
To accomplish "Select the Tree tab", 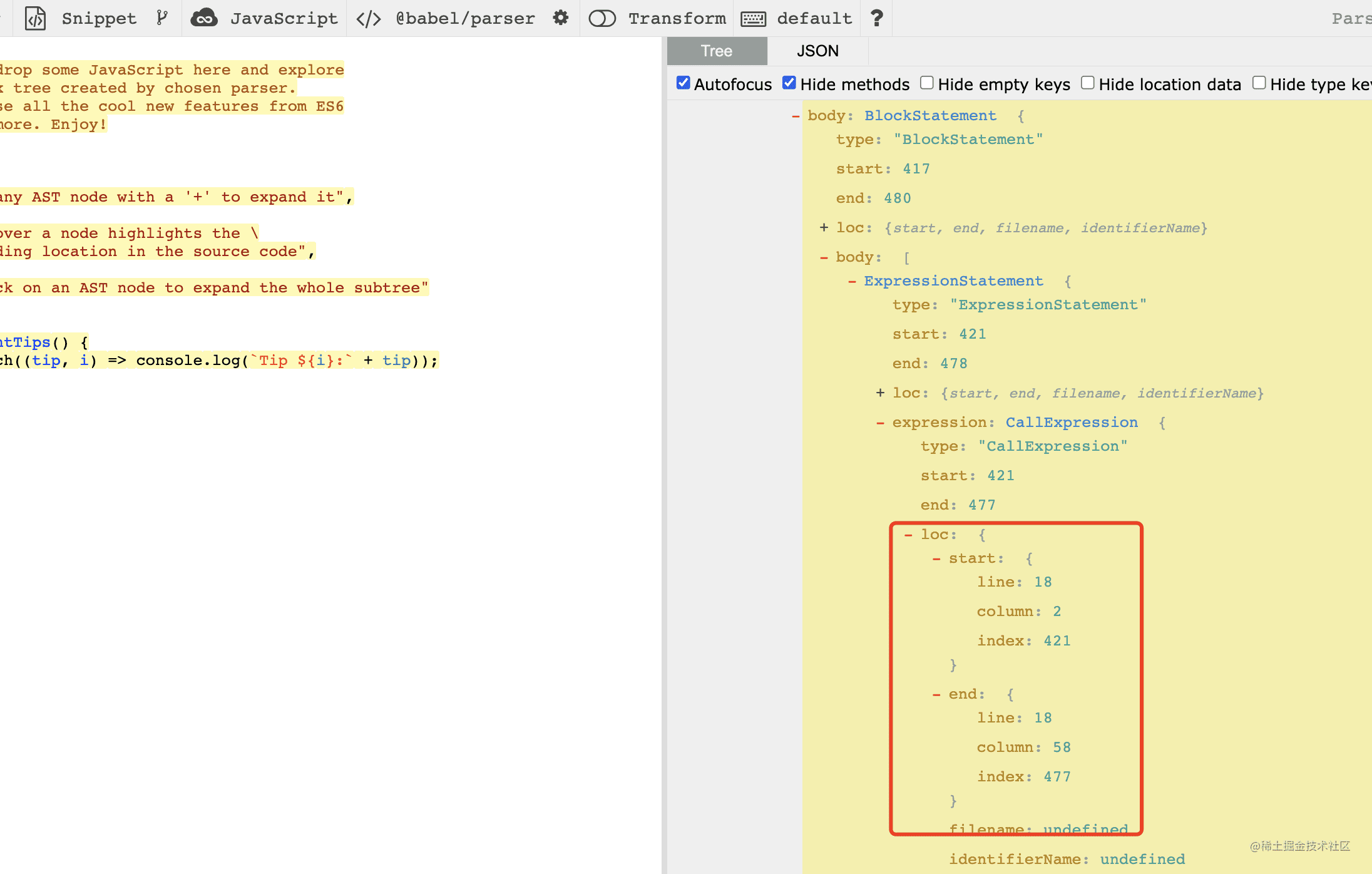I will click(717, 51).
